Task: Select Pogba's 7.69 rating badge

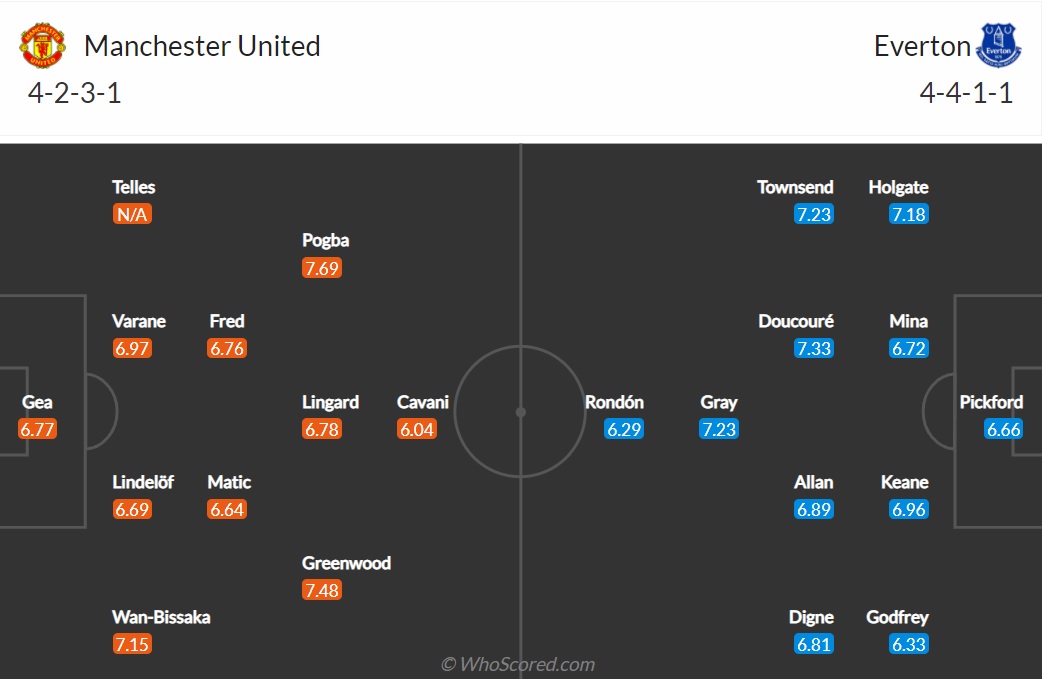Action: pos(322,268)
